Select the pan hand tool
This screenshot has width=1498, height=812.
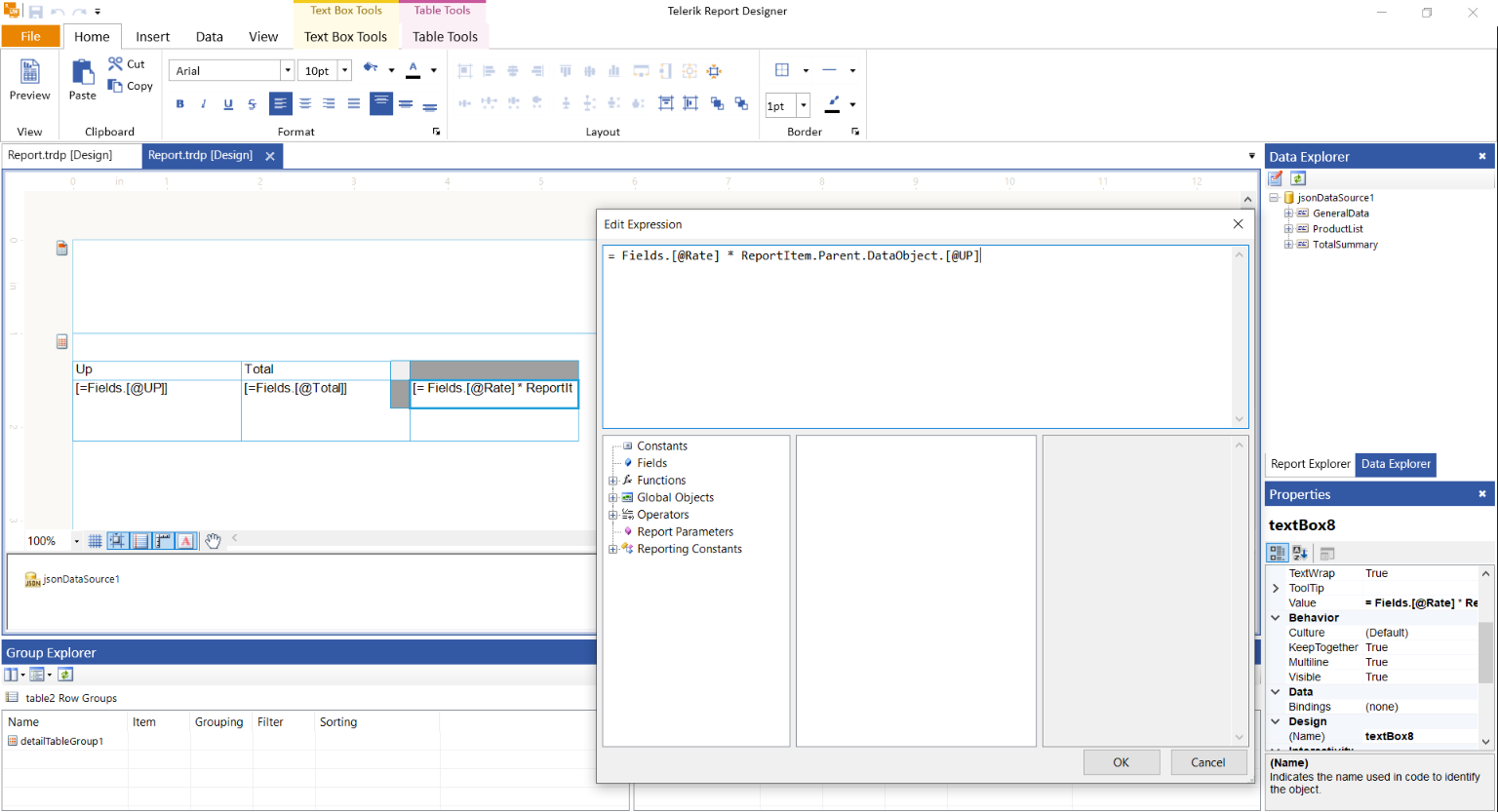[x=213, y=541]
